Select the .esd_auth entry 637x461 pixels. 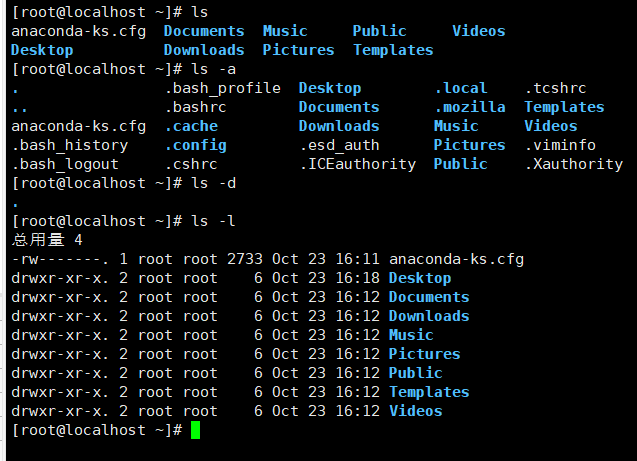[339, 145]
